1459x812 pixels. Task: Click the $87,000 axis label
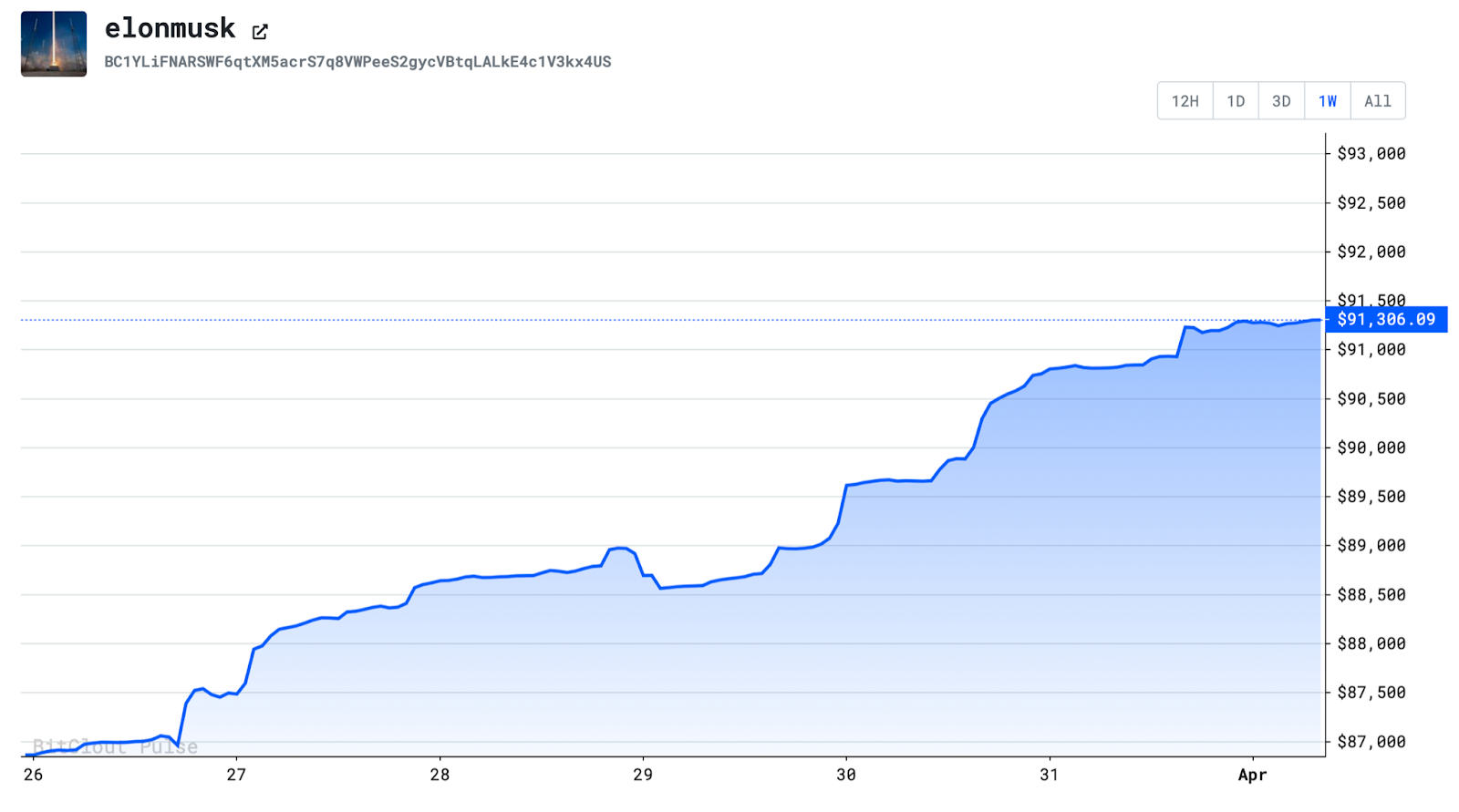(1371, 742)
